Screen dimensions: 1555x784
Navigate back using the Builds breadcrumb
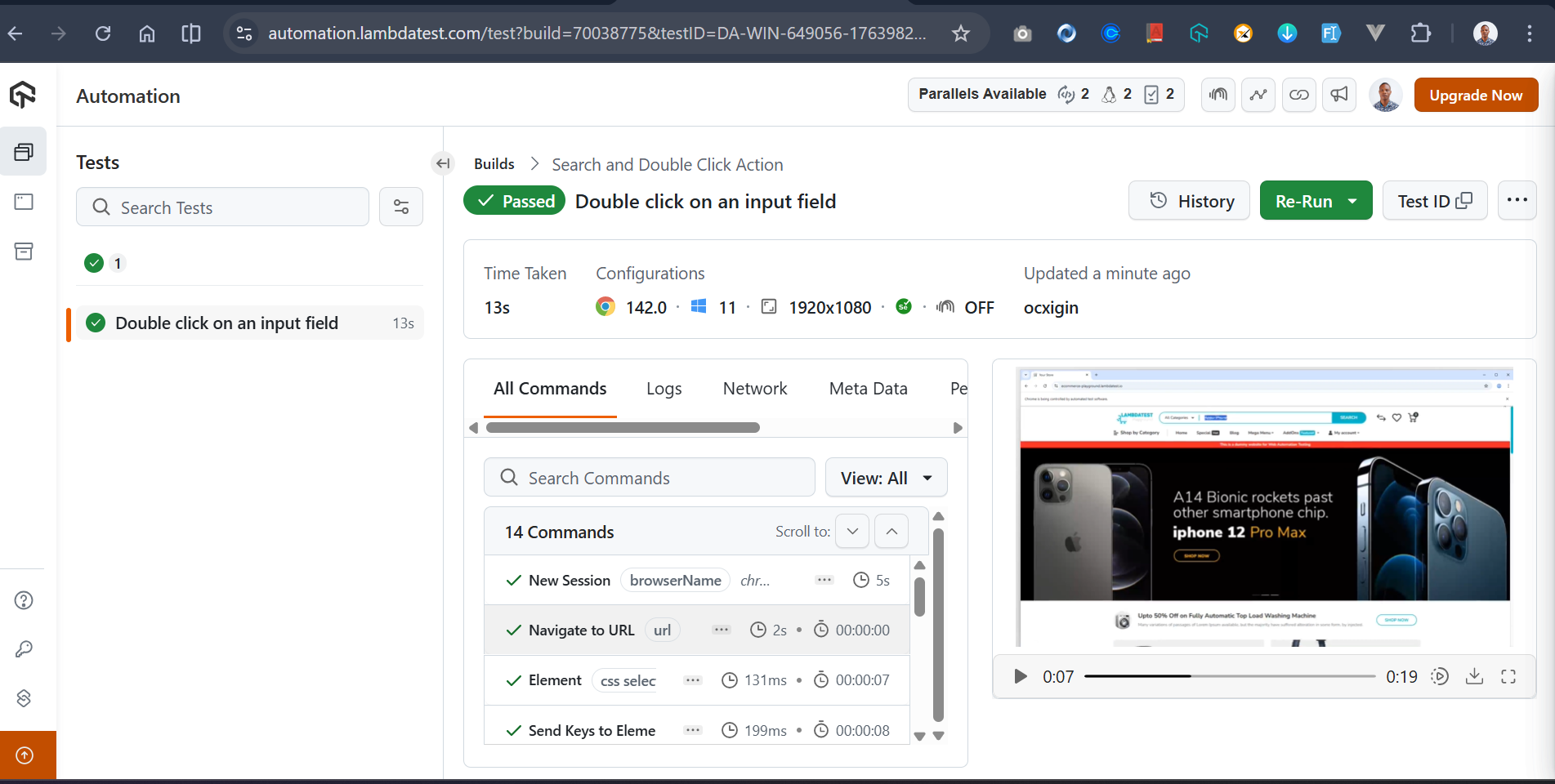(494, 163)
